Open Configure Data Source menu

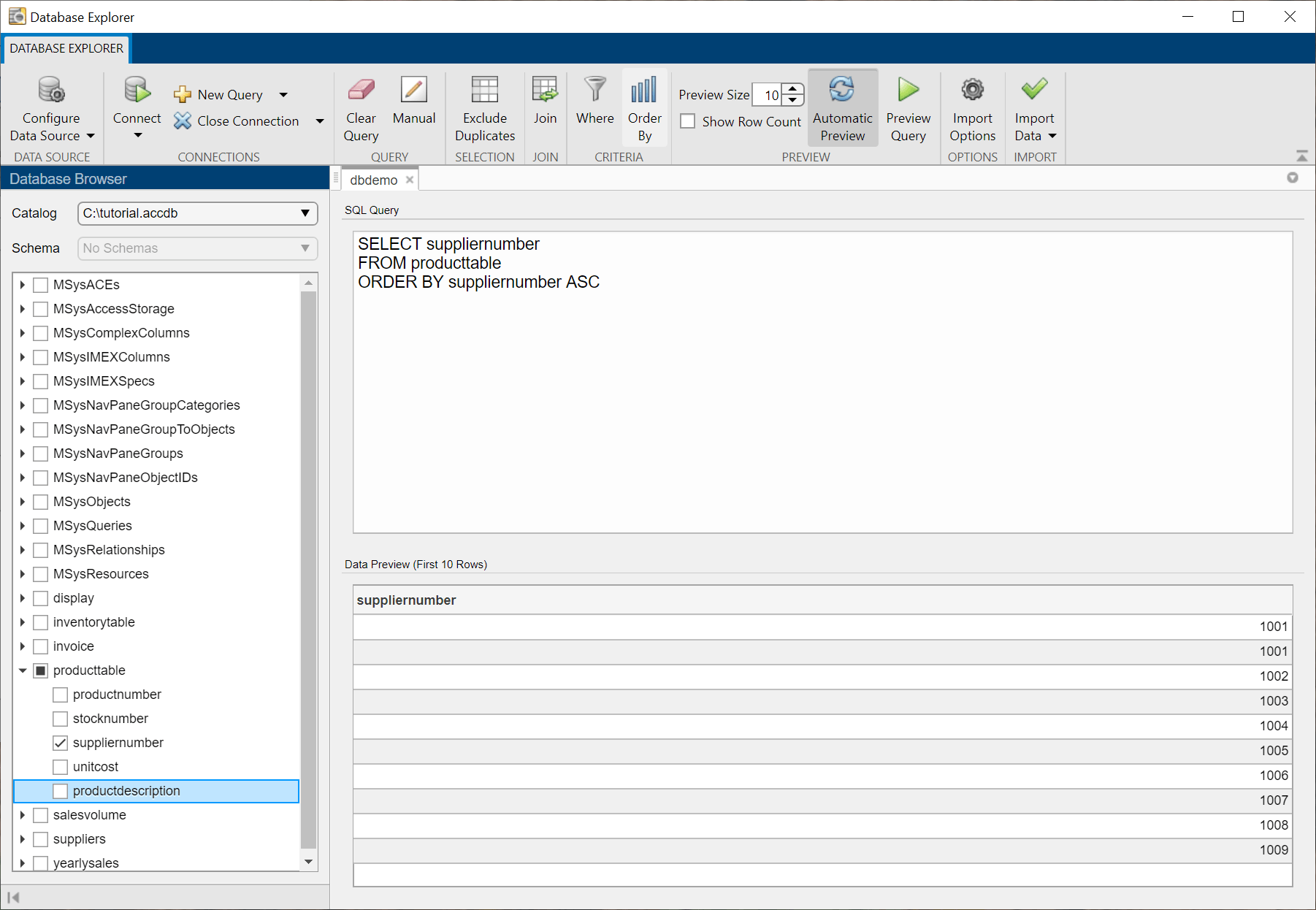pos(51,109)
